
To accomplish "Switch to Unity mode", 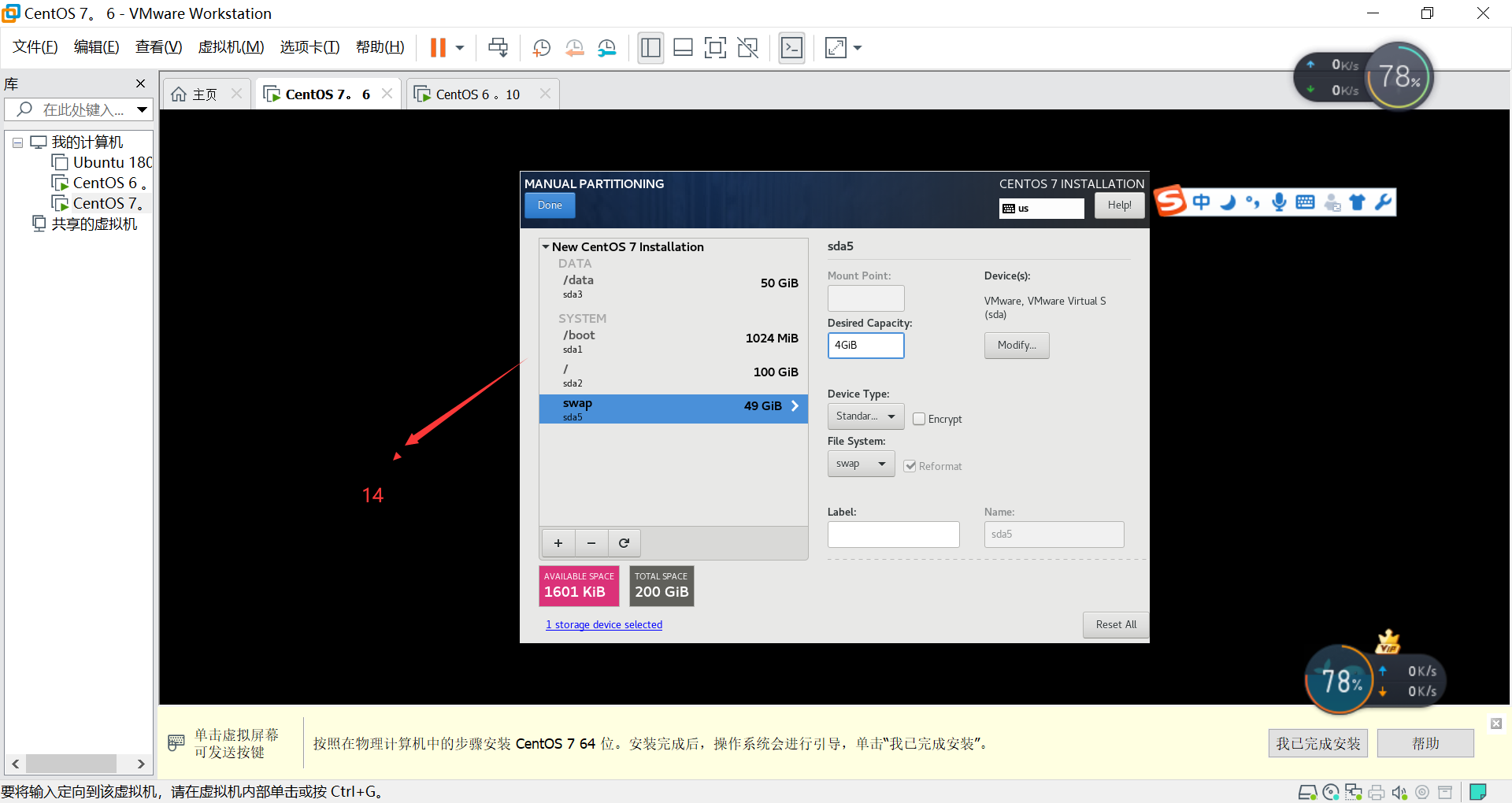I will (x=747, y=48).
